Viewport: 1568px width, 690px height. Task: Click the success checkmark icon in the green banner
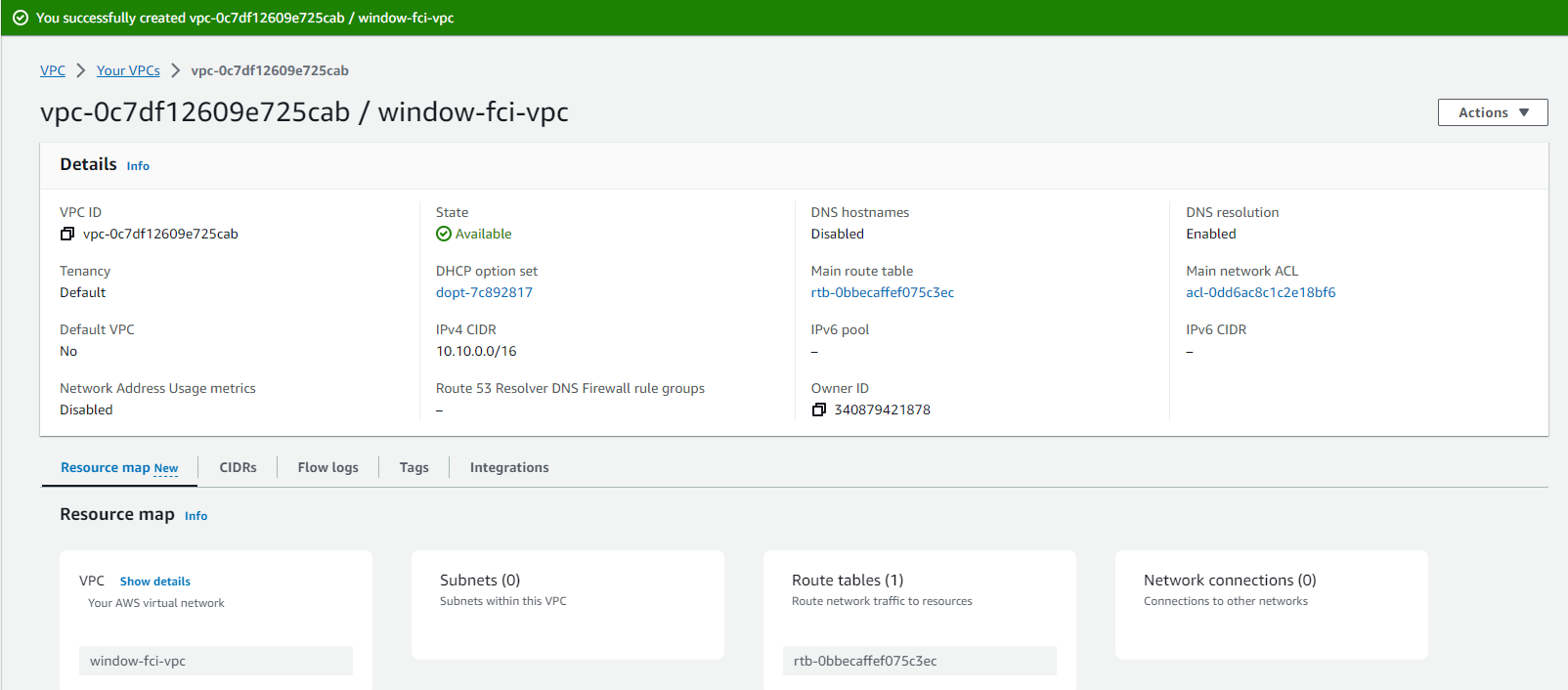21,18
